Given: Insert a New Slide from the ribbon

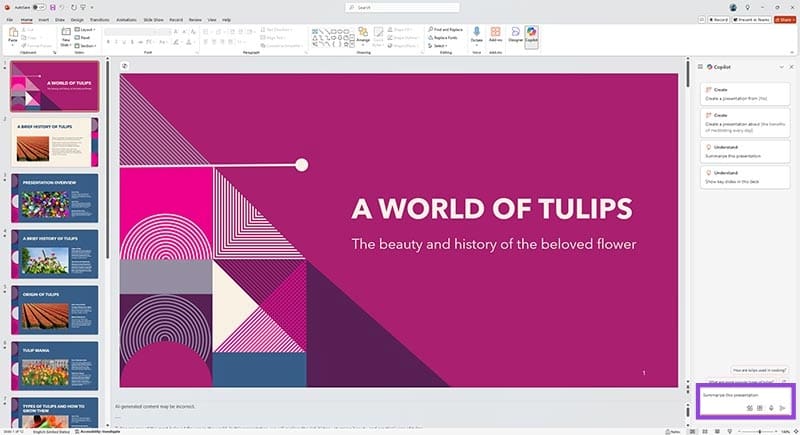Looking at the screenshot, I should pos(66,37).
